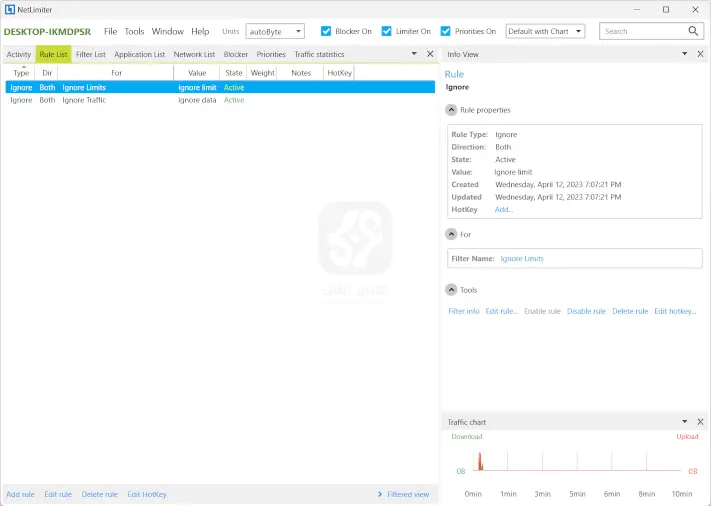Screen dimensions: 711x506
Task: Switch to the Network List tab
Action: (x=194, y=54)
